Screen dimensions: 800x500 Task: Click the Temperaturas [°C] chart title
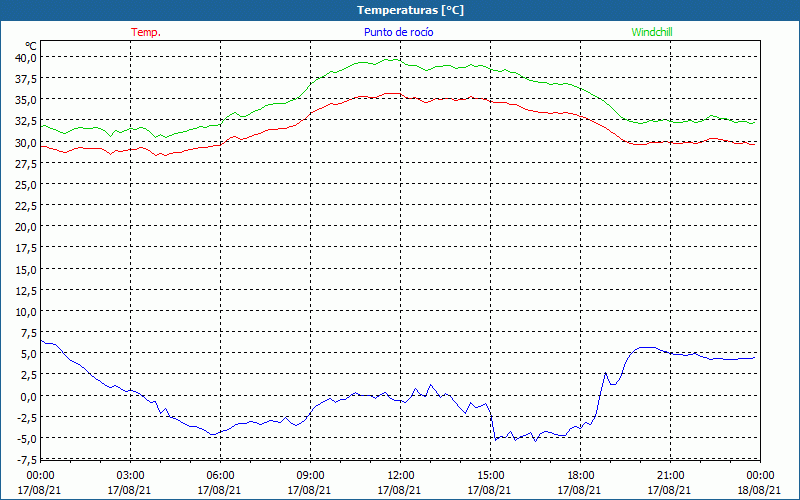(410, 10)
